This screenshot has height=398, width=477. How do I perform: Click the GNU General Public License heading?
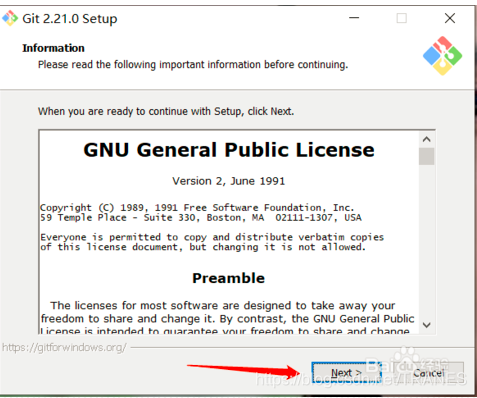pyautogui.click(x=229, y=150)
